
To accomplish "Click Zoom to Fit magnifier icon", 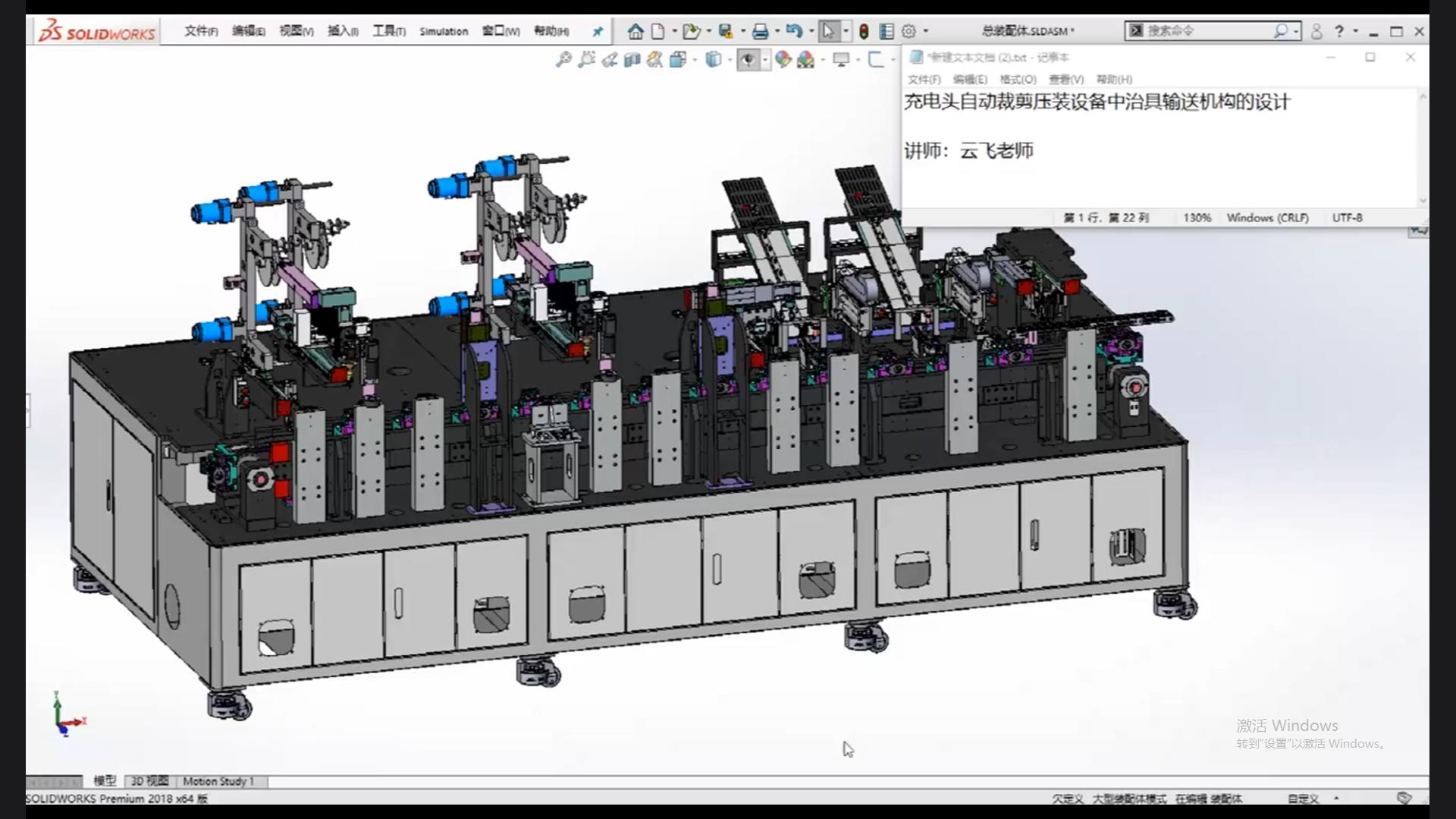I will 563,59.
